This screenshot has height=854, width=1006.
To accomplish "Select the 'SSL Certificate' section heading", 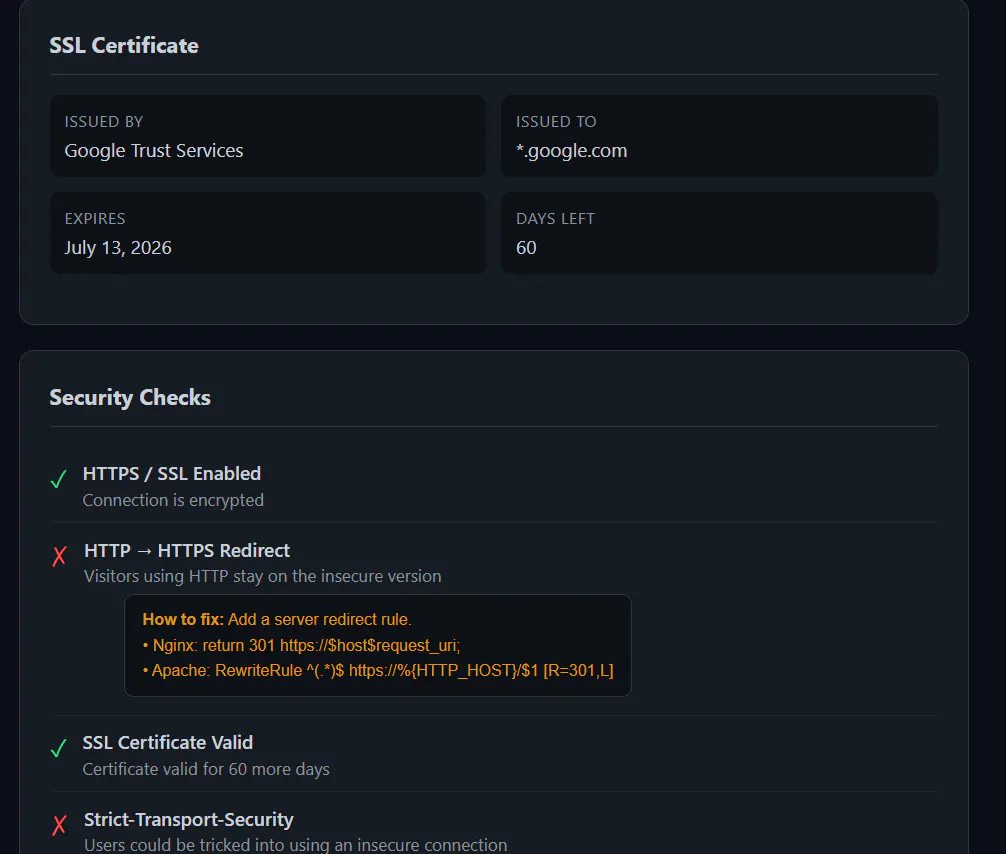I will point(124,46).
